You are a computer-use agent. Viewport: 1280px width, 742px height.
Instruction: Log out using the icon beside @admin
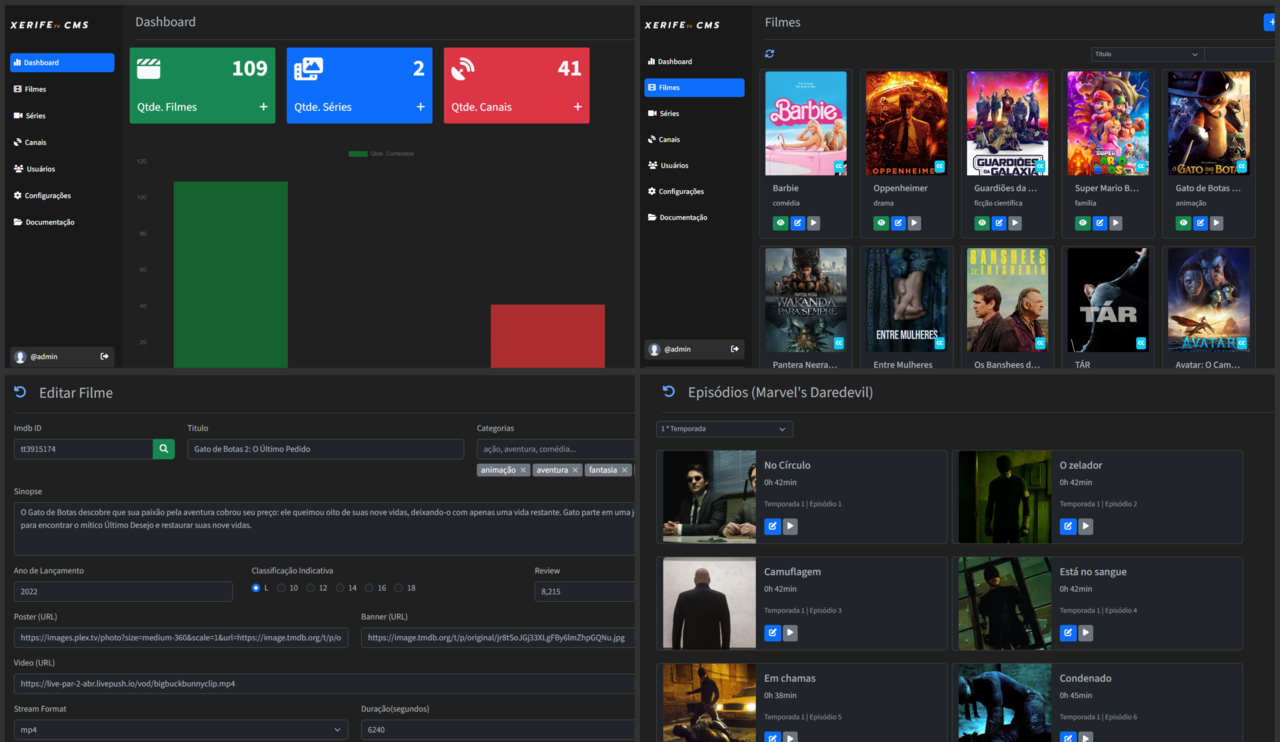tap(103, 356)
